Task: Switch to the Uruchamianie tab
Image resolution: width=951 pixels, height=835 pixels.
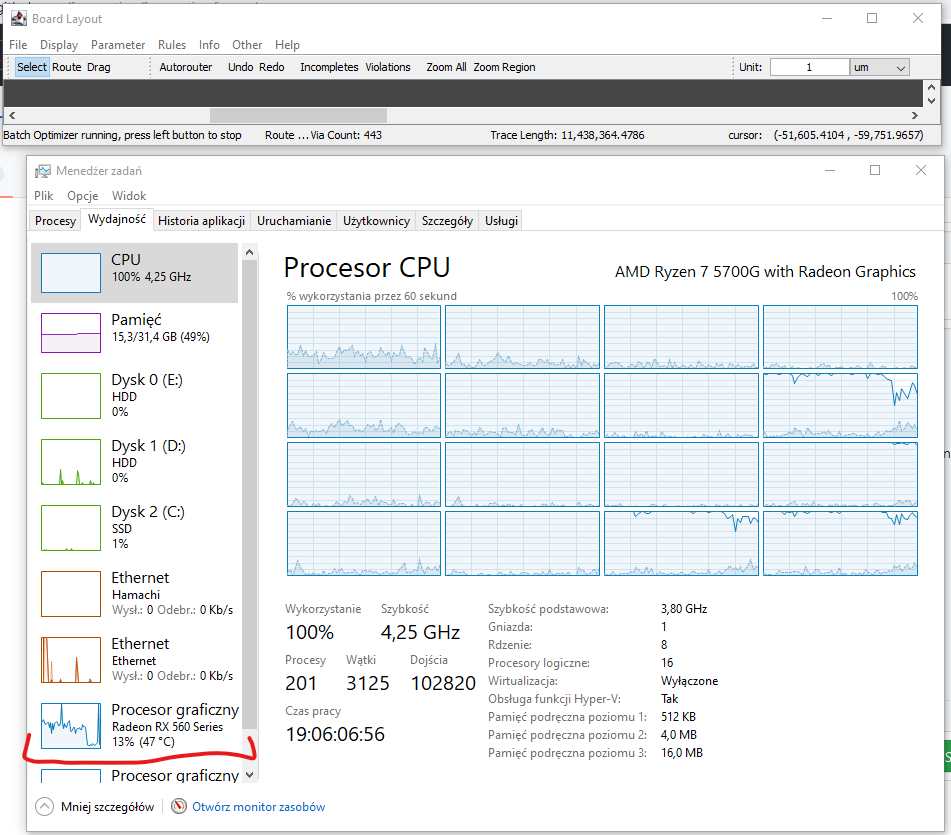Action: pos(294,221)
